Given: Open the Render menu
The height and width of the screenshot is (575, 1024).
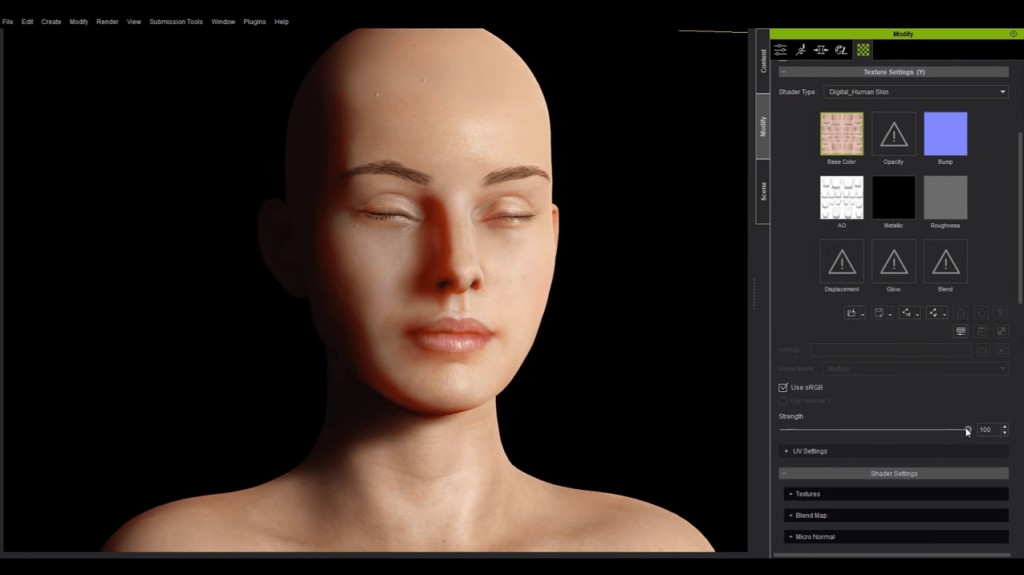Looking at the screenshot, I should 107,21.
